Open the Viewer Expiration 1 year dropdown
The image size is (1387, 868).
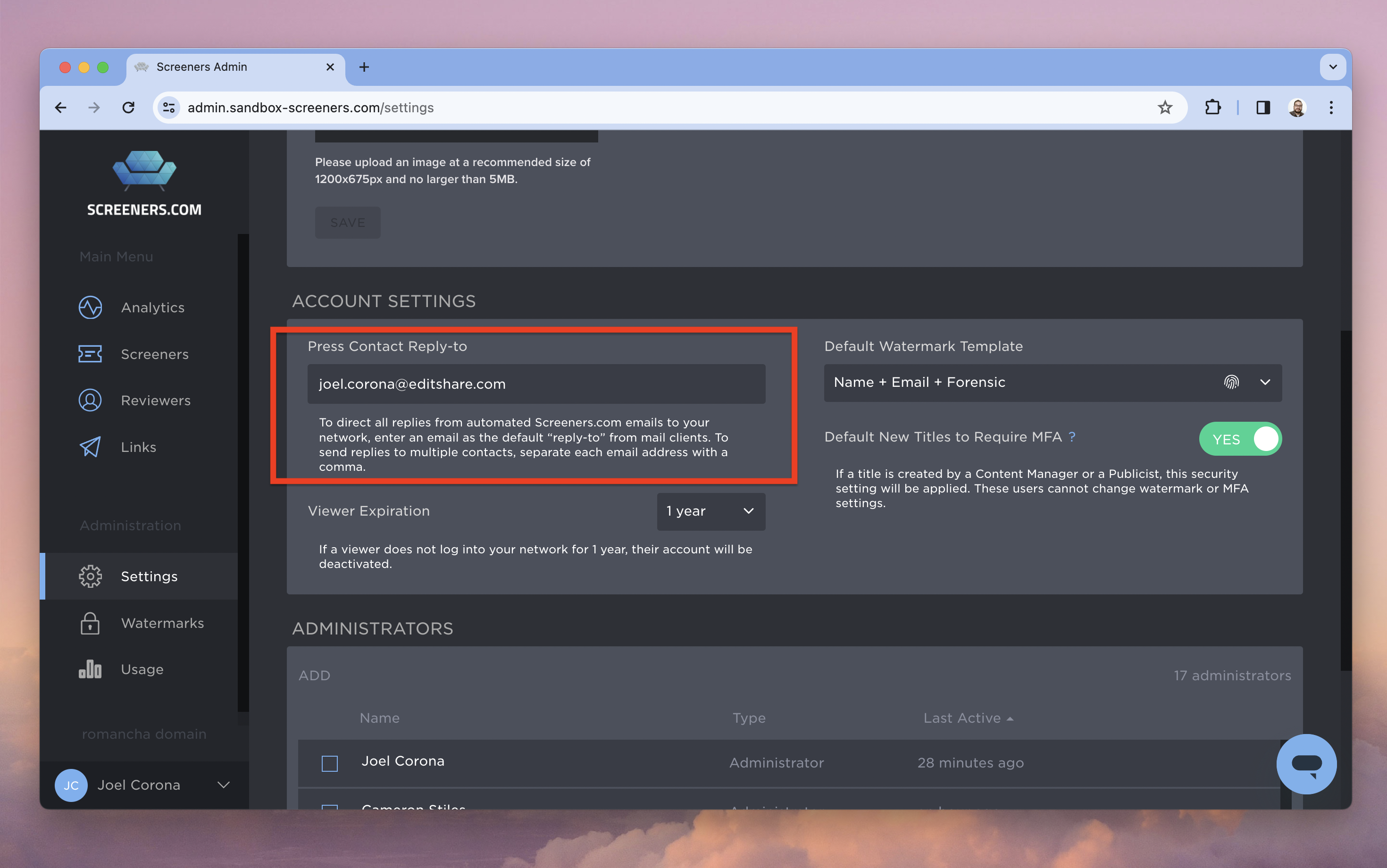[x=711, y=511]
